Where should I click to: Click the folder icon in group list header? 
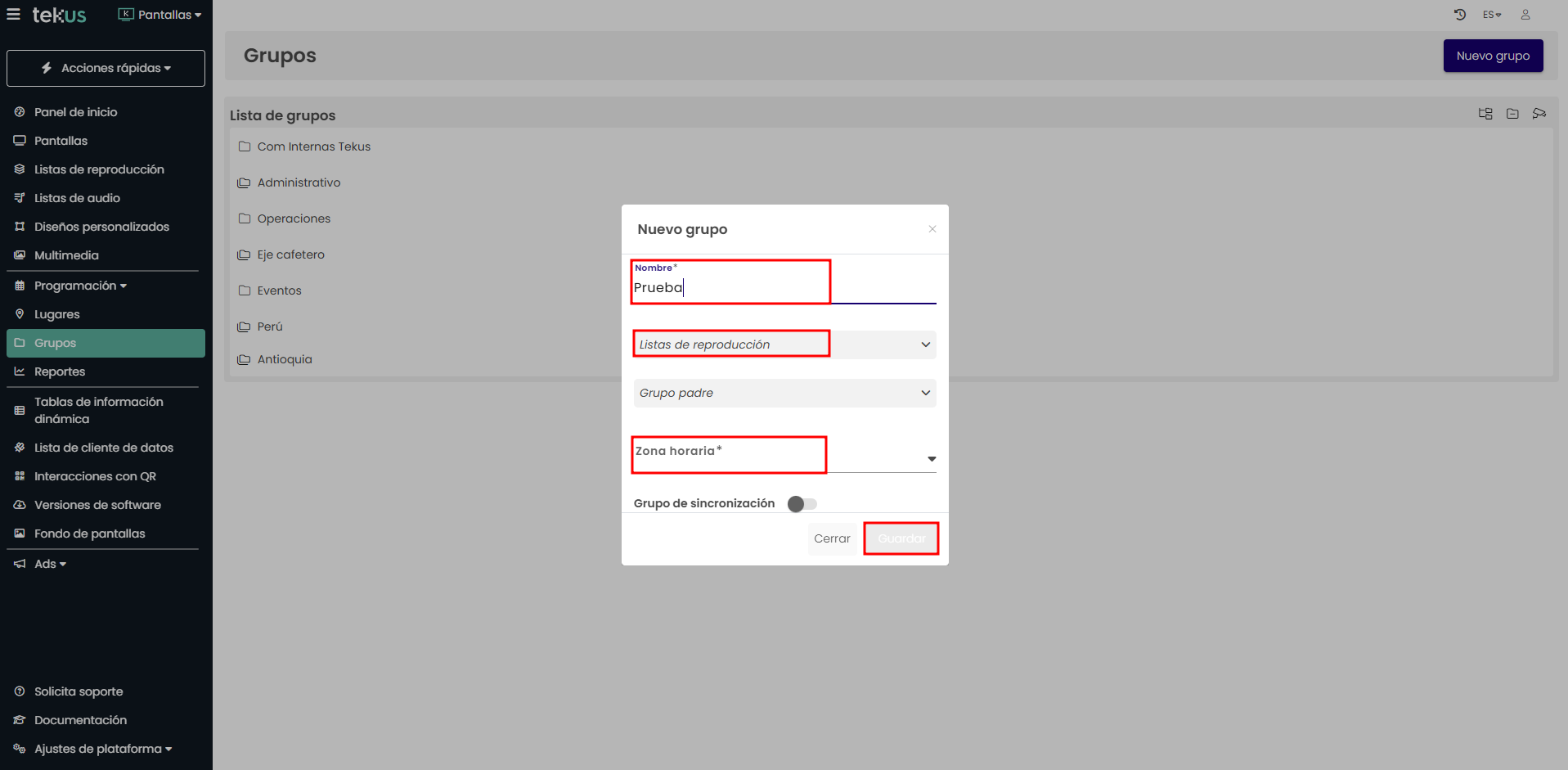1512,114
